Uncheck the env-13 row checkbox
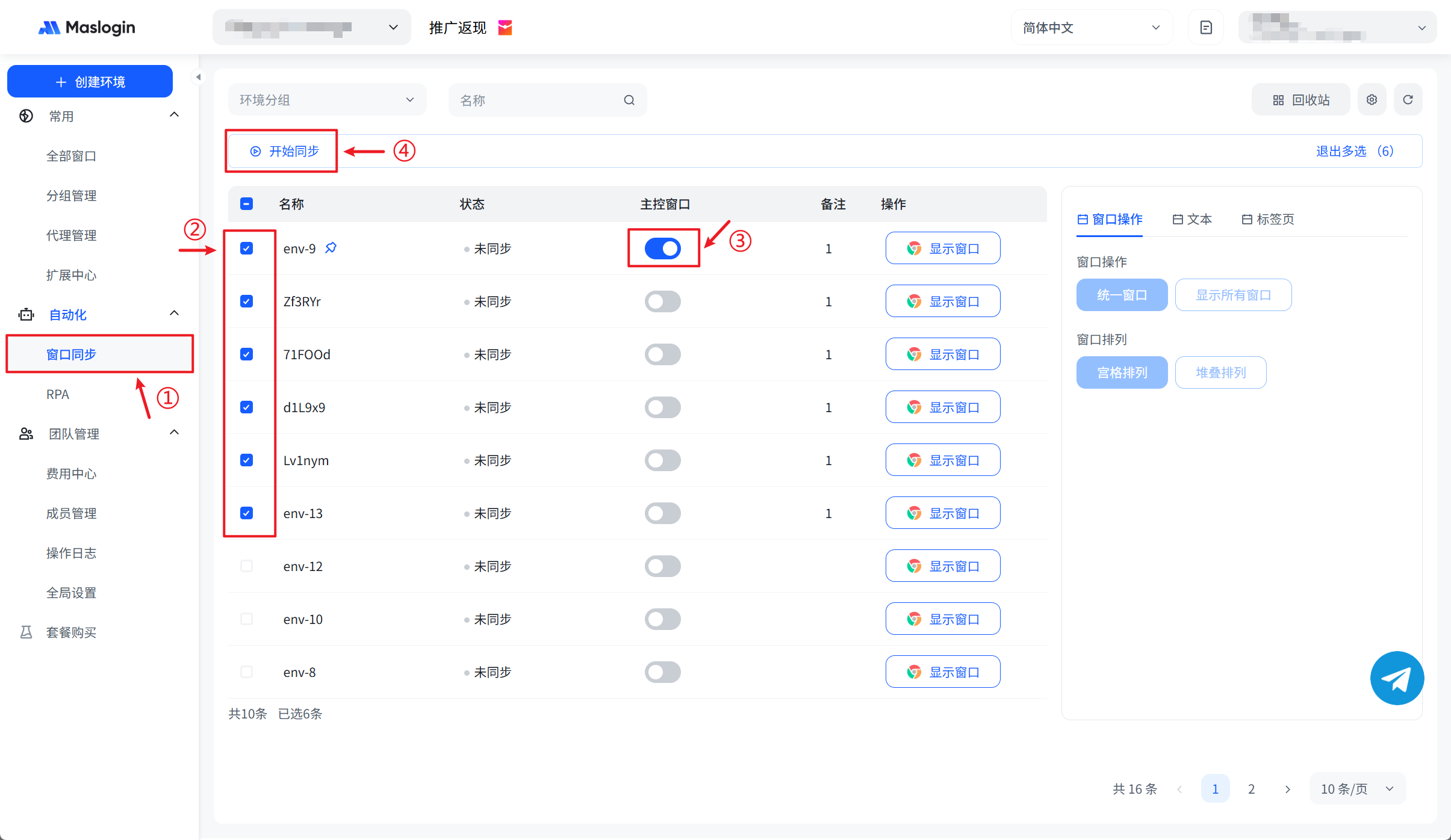 [x=246, y=513]
